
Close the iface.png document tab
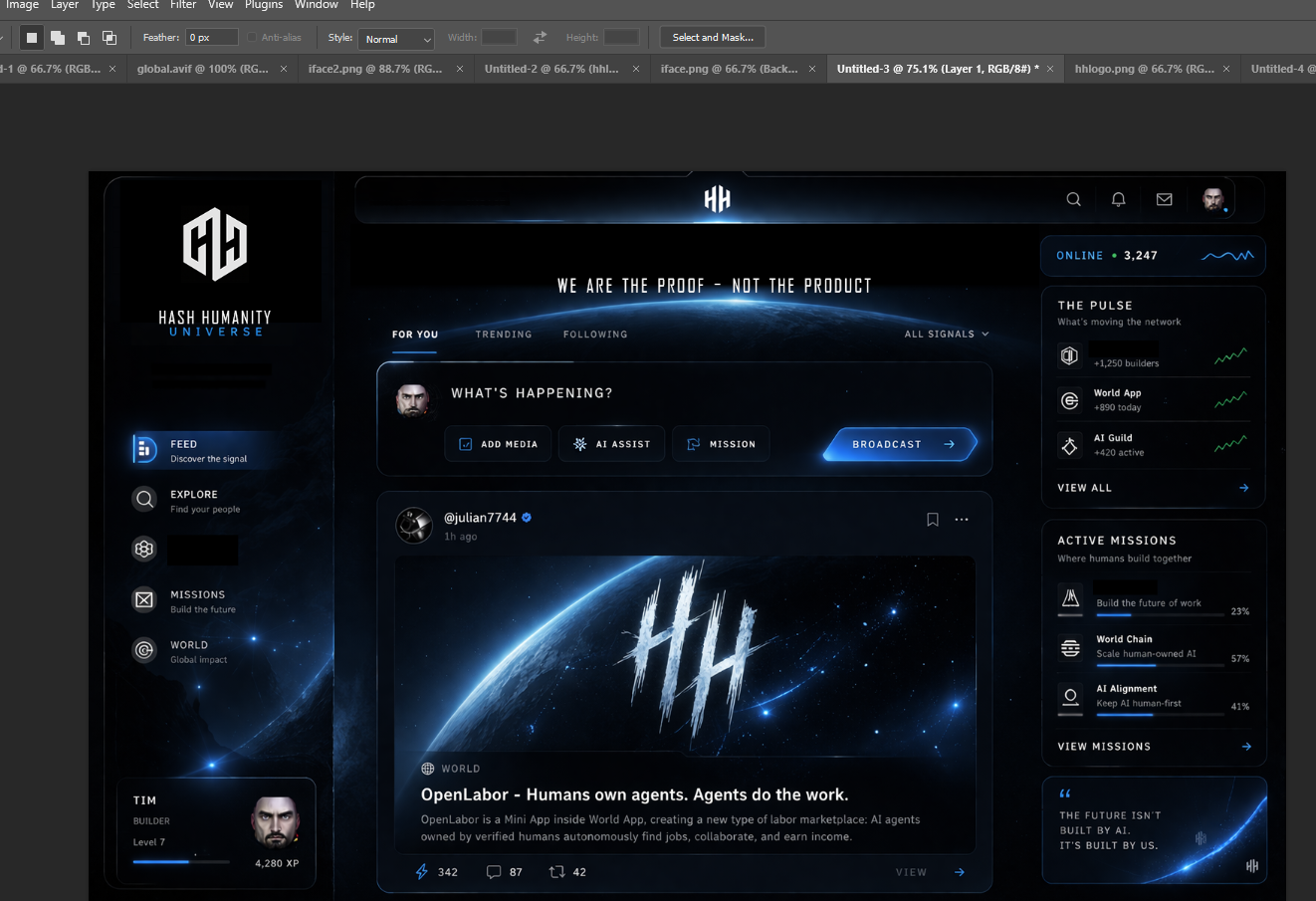[x=812, y=69]
